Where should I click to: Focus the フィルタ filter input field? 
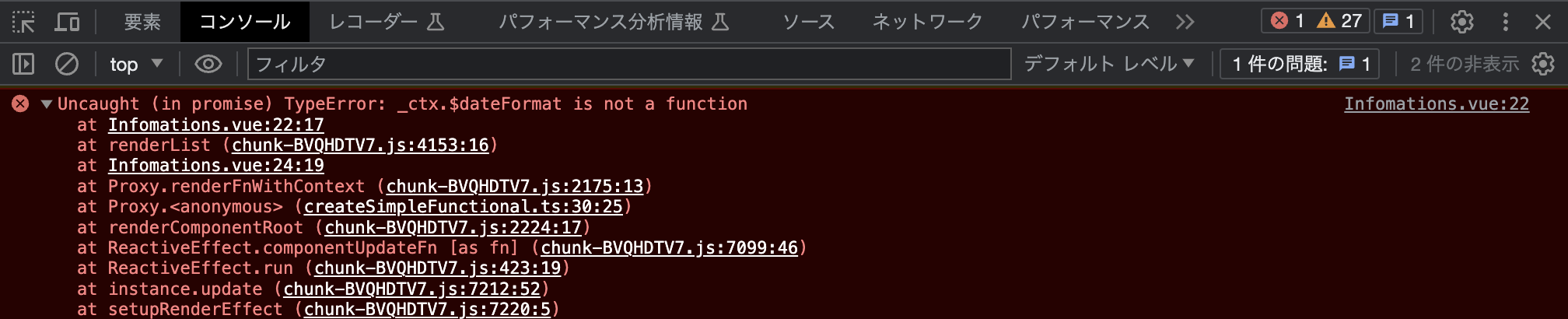[629, 64]
